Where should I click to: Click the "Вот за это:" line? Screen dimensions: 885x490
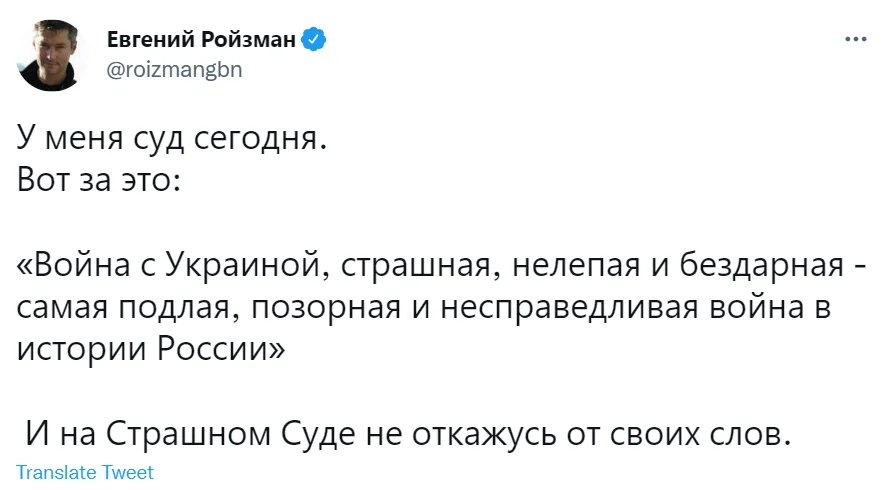pos(98,182)
